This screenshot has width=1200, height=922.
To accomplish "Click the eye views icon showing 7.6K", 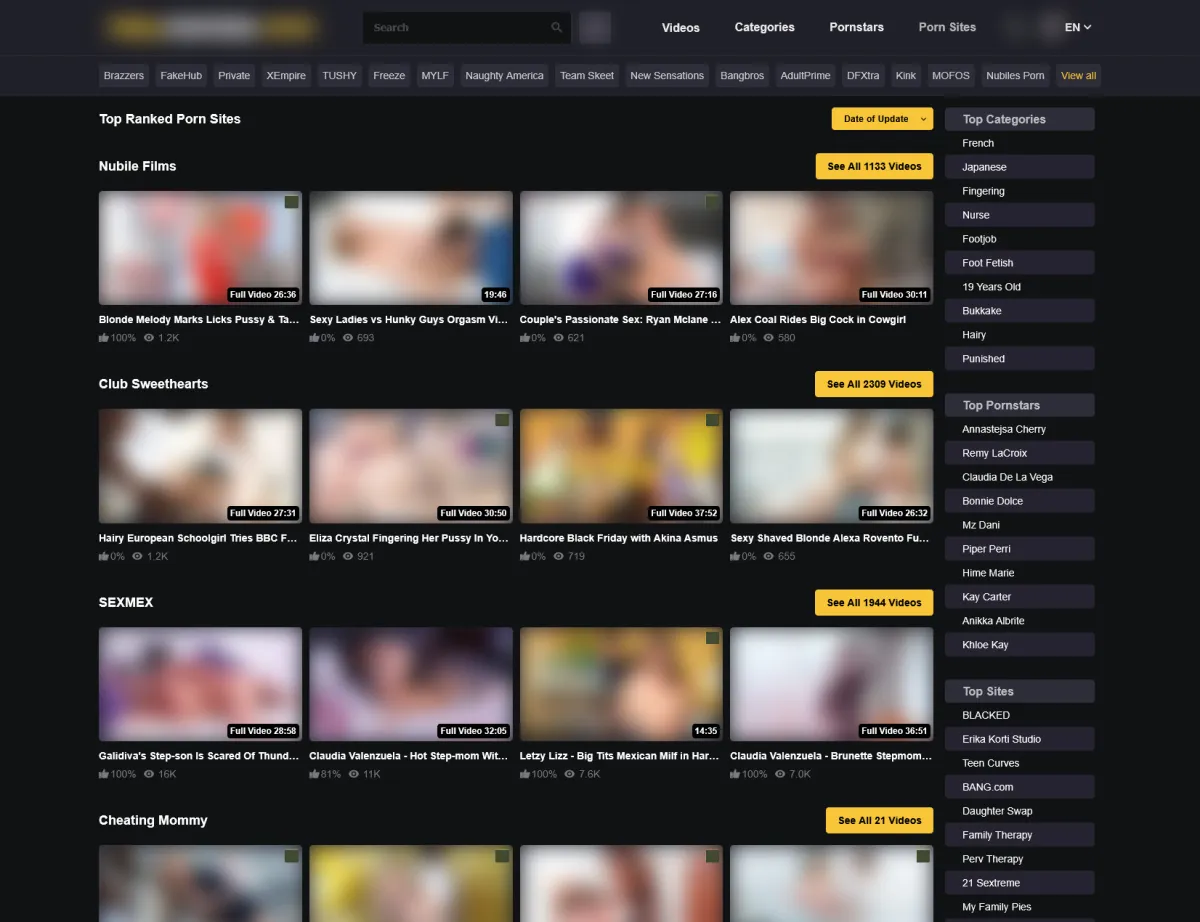I will coord(570,774).
